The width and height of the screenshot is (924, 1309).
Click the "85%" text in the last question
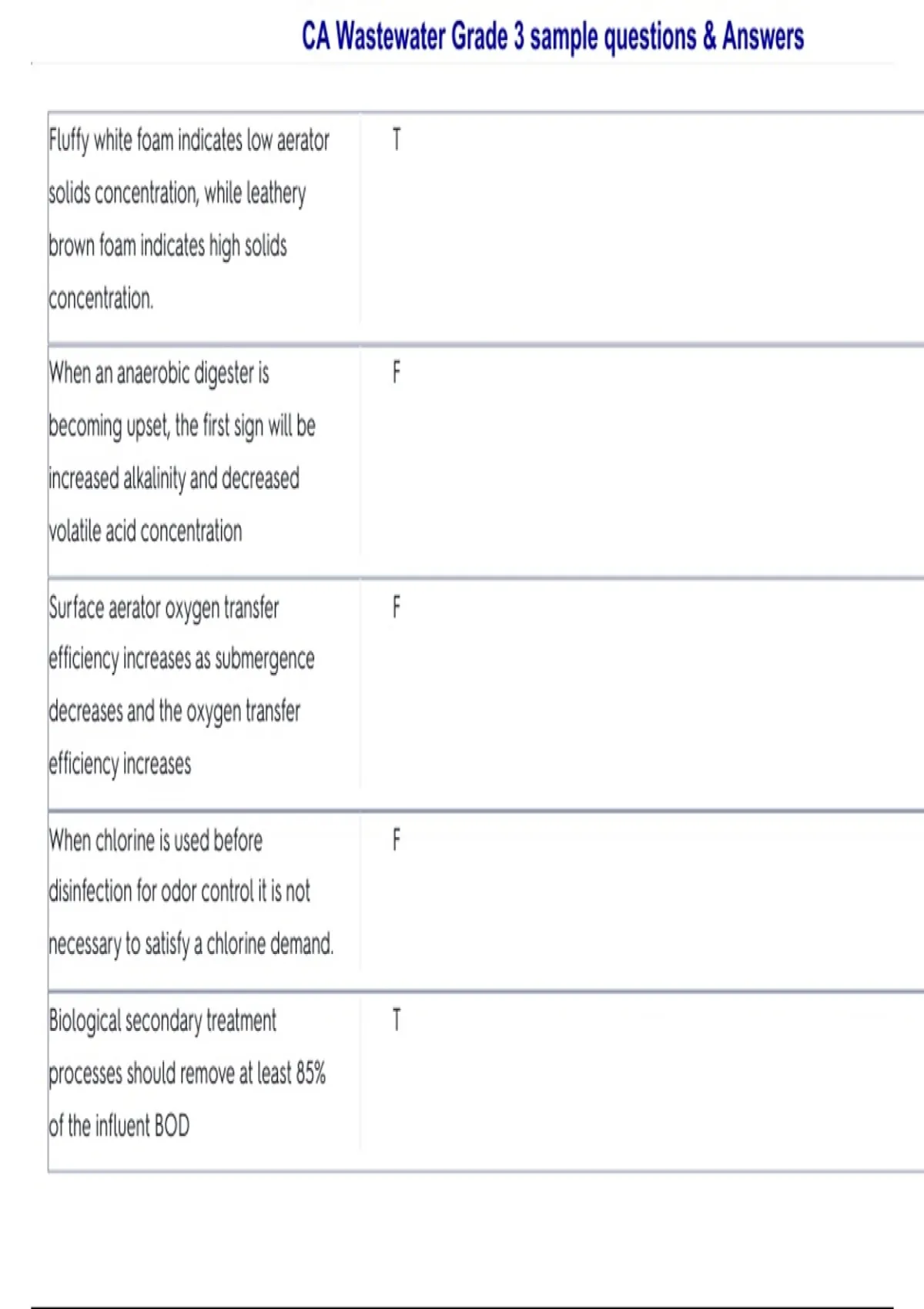(310, 1073)
